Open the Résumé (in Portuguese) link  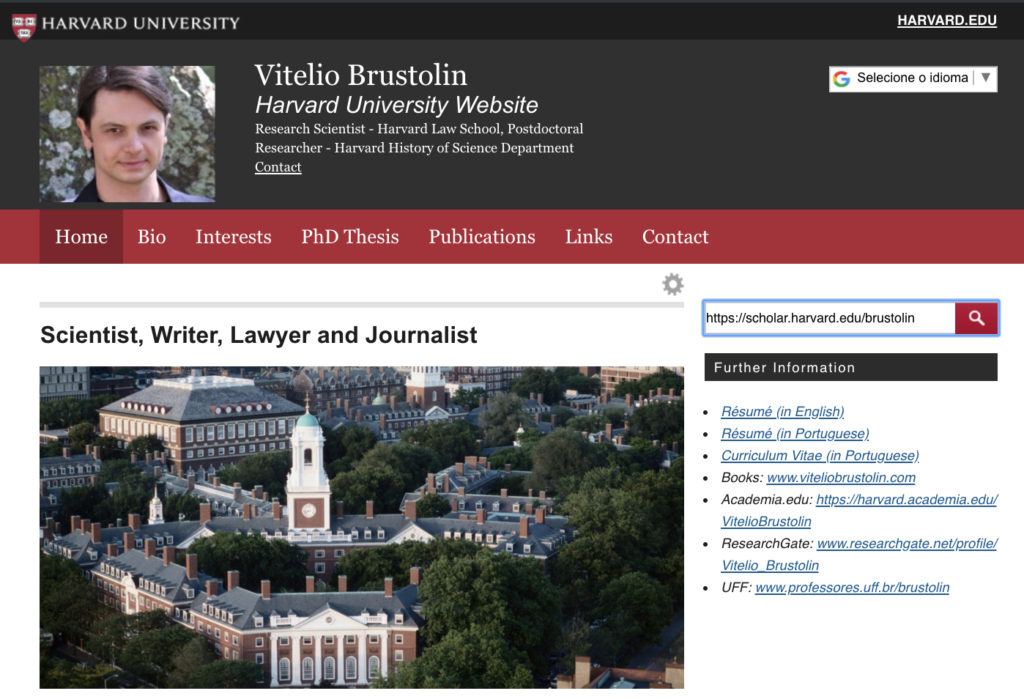[795, 434]
